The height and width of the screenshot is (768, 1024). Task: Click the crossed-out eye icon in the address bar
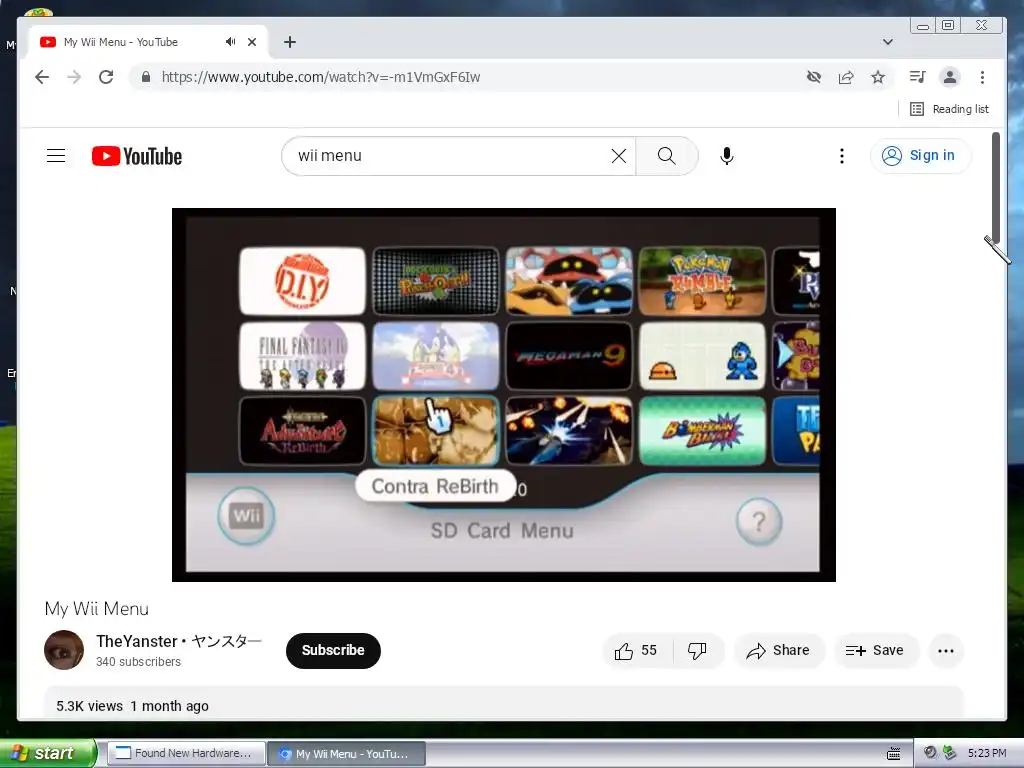pos(814,77)
